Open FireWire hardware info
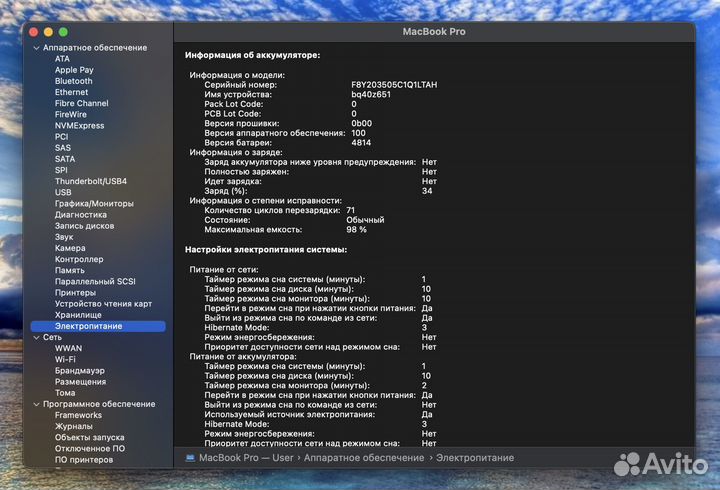This screenshot has width=720, height=490. click(x=70, y=114)
